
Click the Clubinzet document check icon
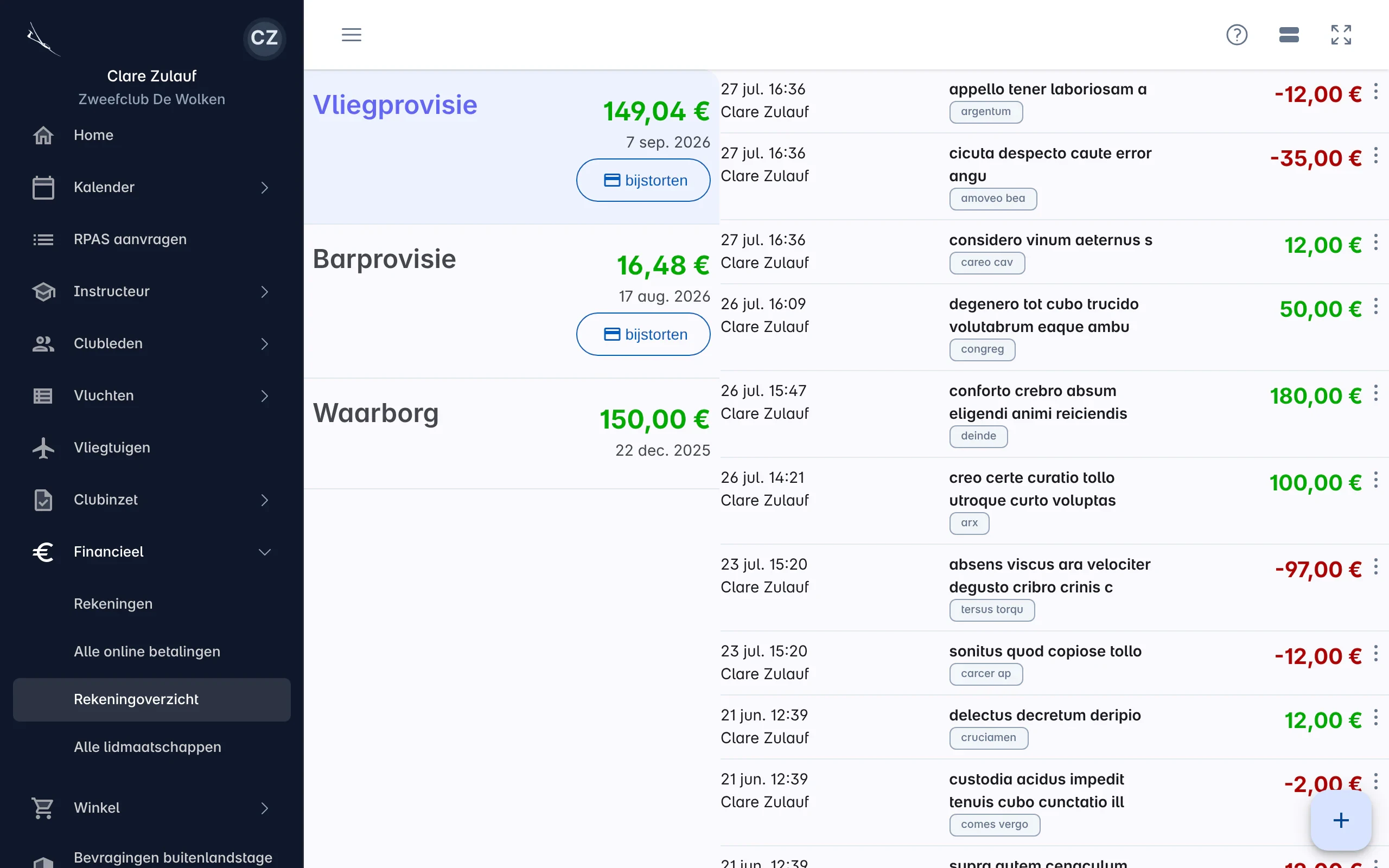click(x=43, y=500)
